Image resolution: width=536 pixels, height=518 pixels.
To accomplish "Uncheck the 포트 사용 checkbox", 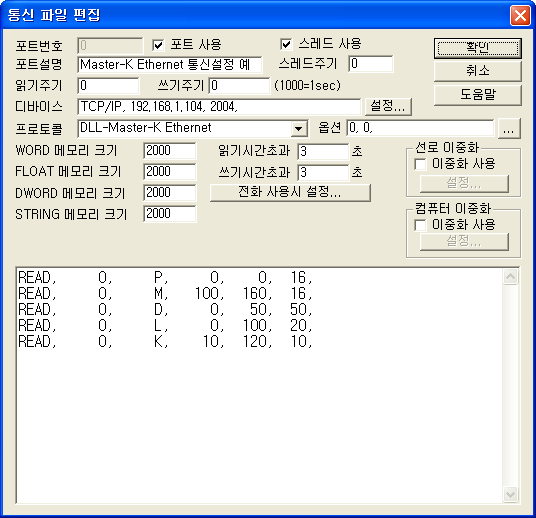I will tap(158, 45).
